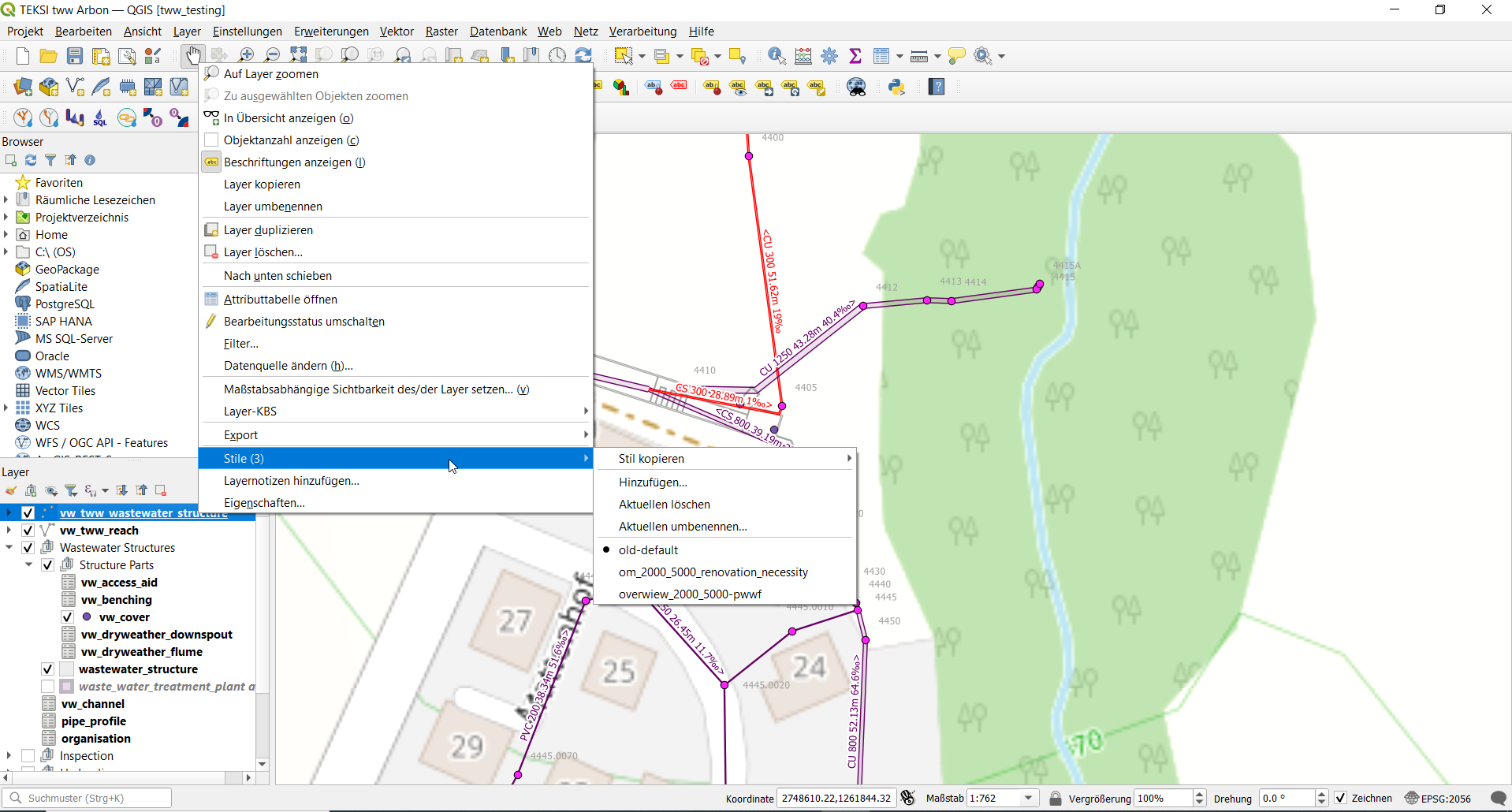Image resolution: width=1512 pixels, height=812 pixels.
Task: Zoom to full extent of the map
Action: (298, 55)
